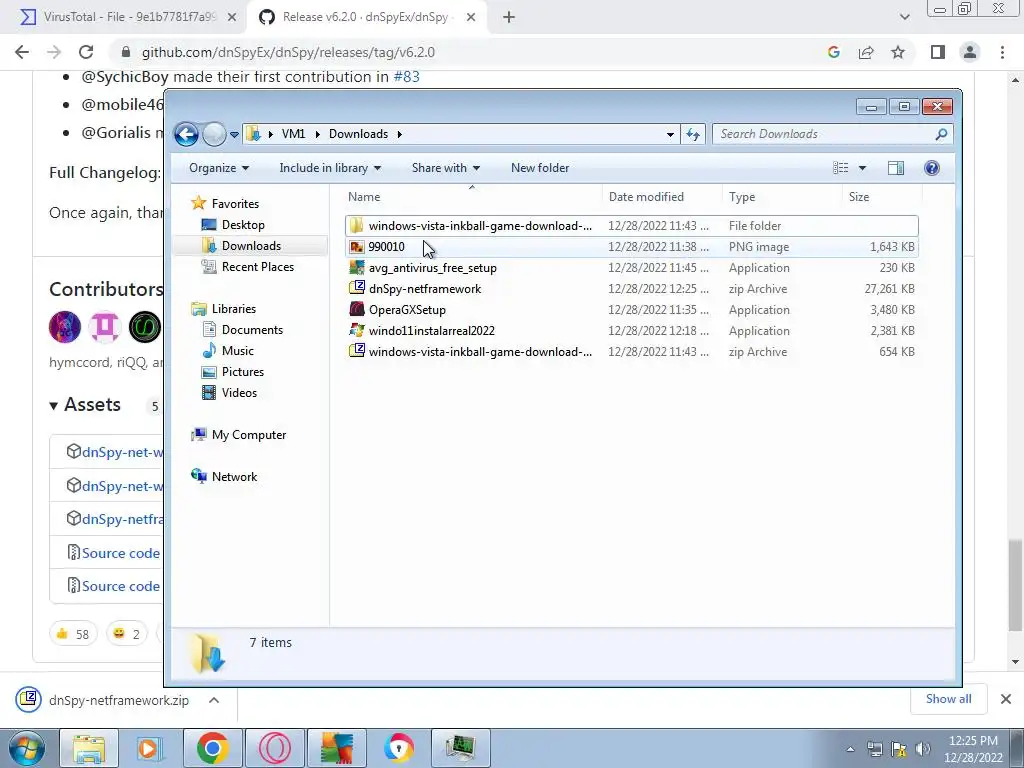Viewport: 1024px width, 768px height.
Task: Close the Chrome downloads bar
Action: click(1006, 699)
